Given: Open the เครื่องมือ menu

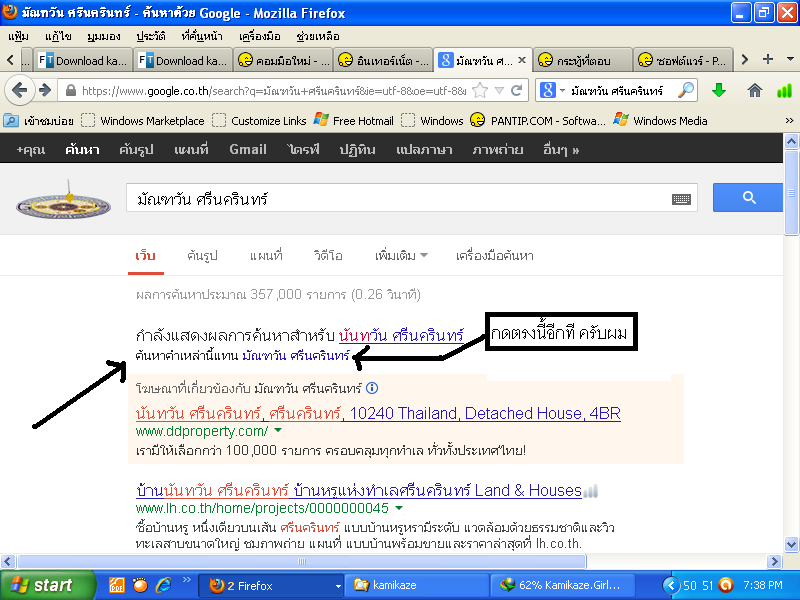Looking at the screenshot, I should (x=260, y=36).
